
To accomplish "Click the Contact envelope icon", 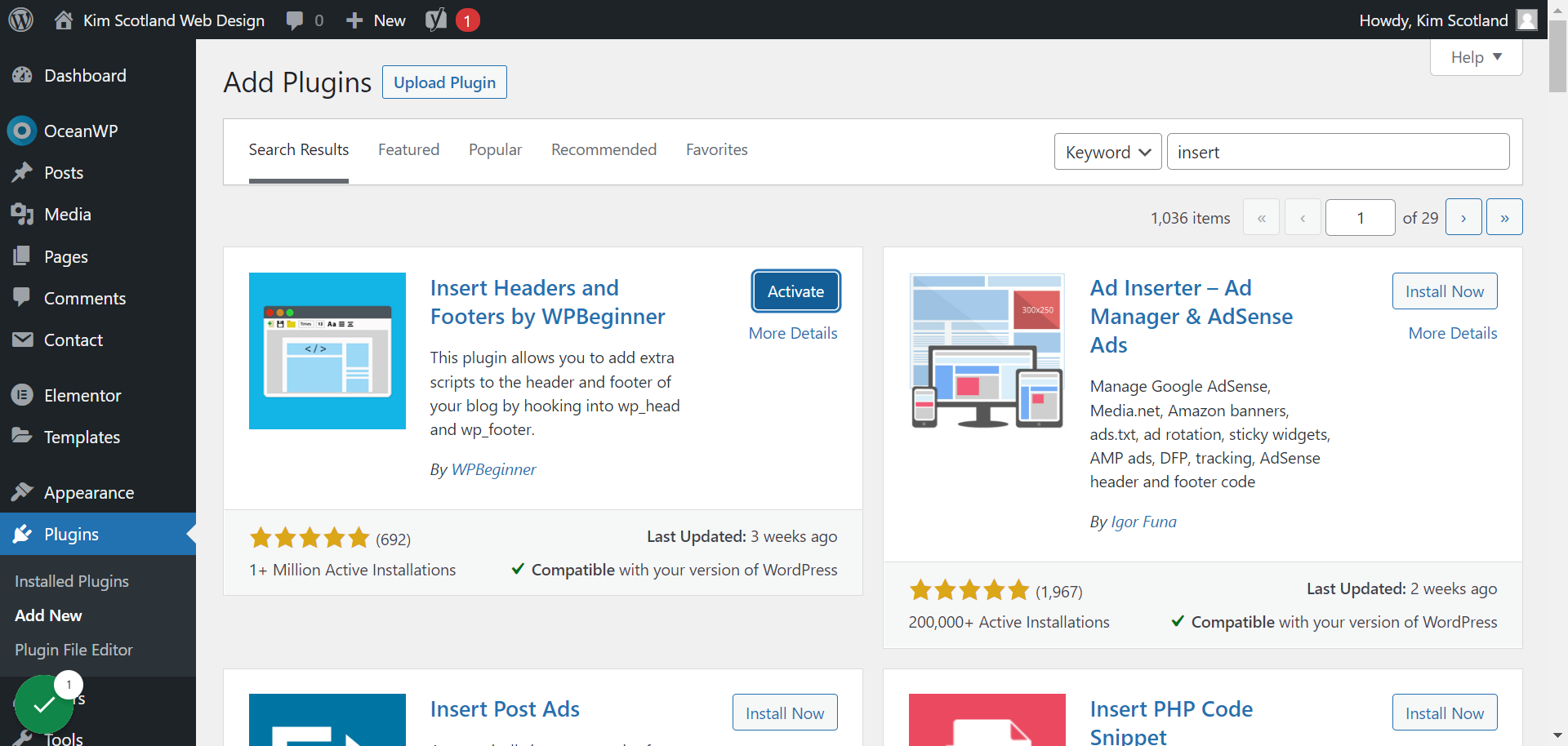I will [x=22, y=340].
